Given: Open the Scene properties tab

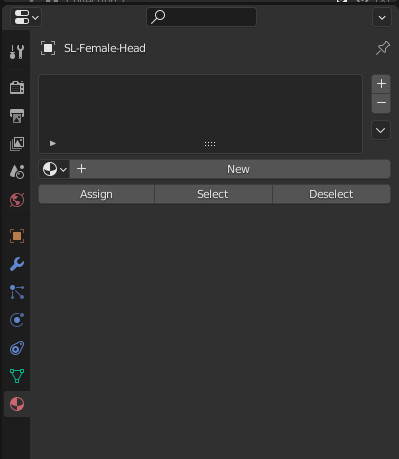Looking at the screenshot, I should 17,172.
